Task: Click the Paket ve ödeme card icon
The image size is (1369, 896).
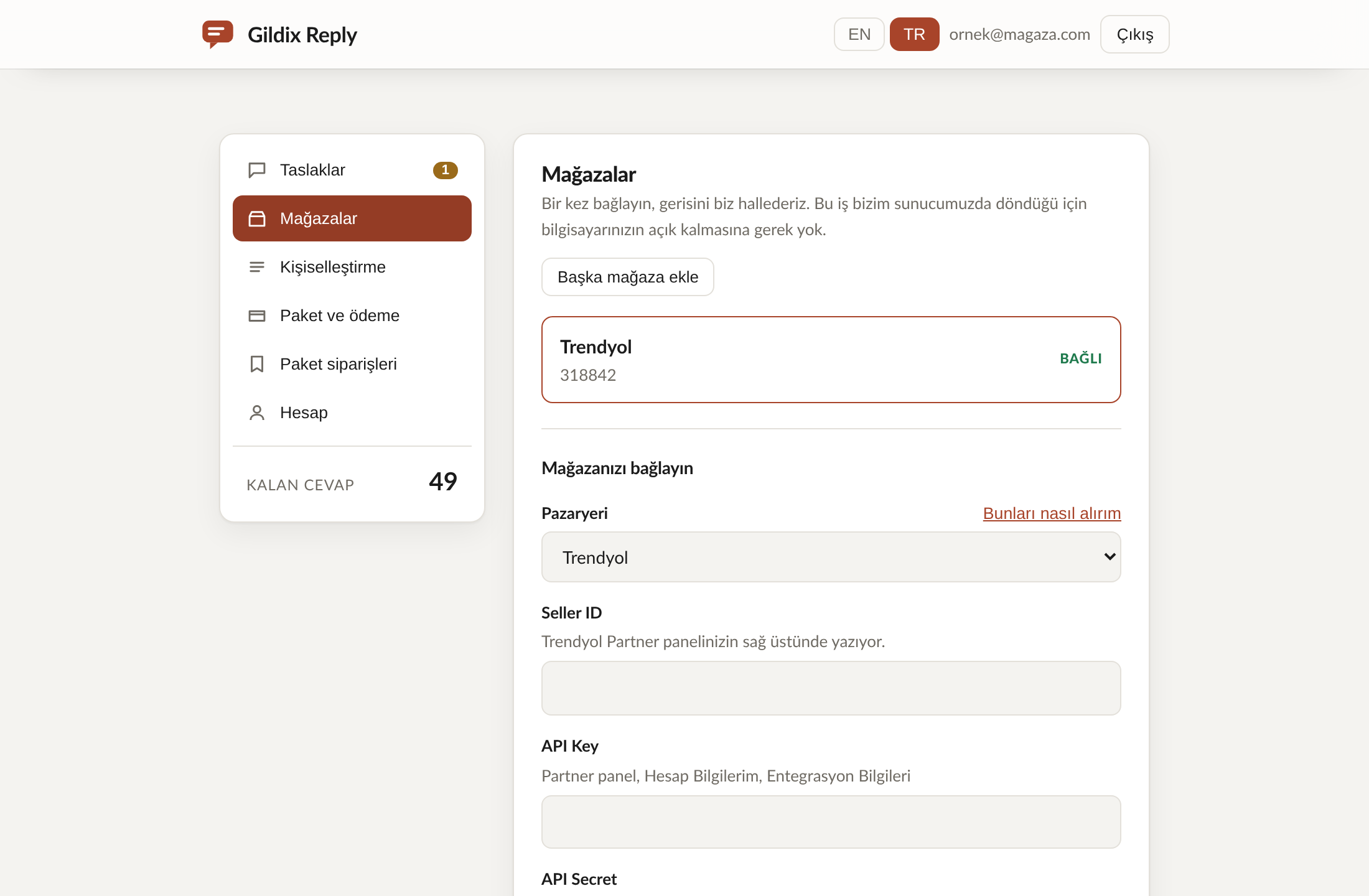Action: click(x=257, y=315)
